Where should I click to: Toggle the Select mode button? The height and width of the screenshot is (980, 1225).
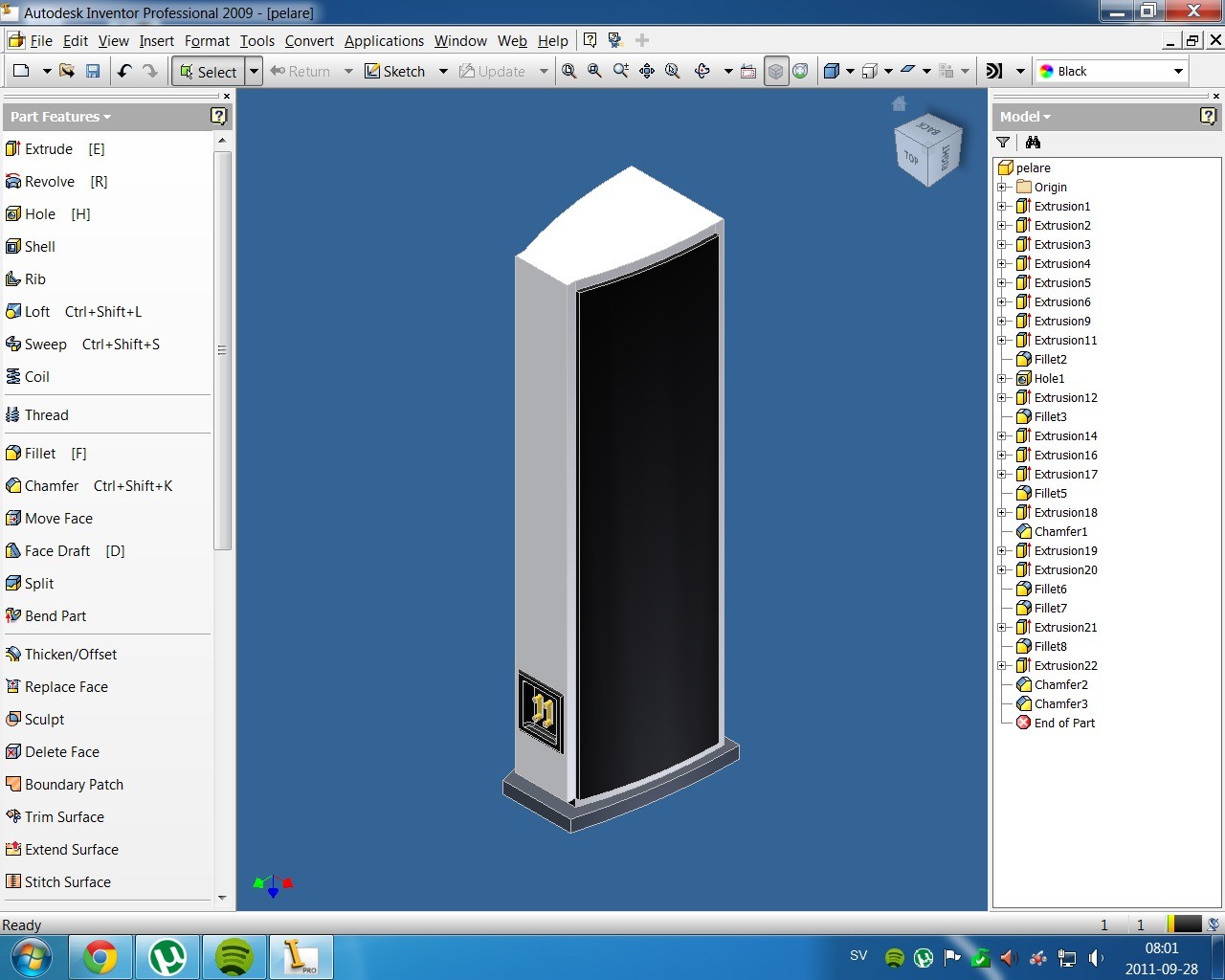click(208, 71)
